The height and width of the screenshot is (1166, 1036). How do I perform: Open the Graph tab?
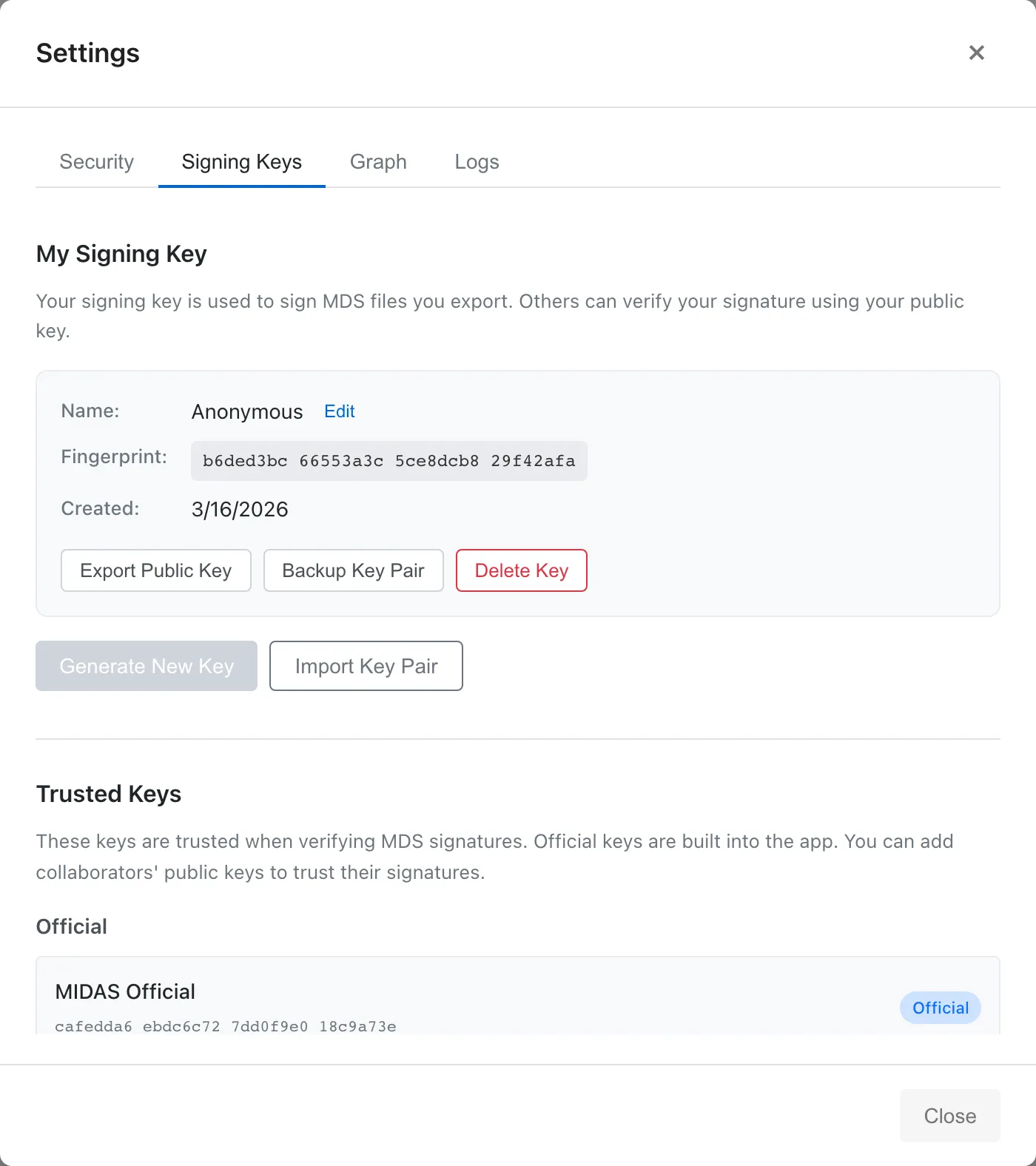(378, 162)
